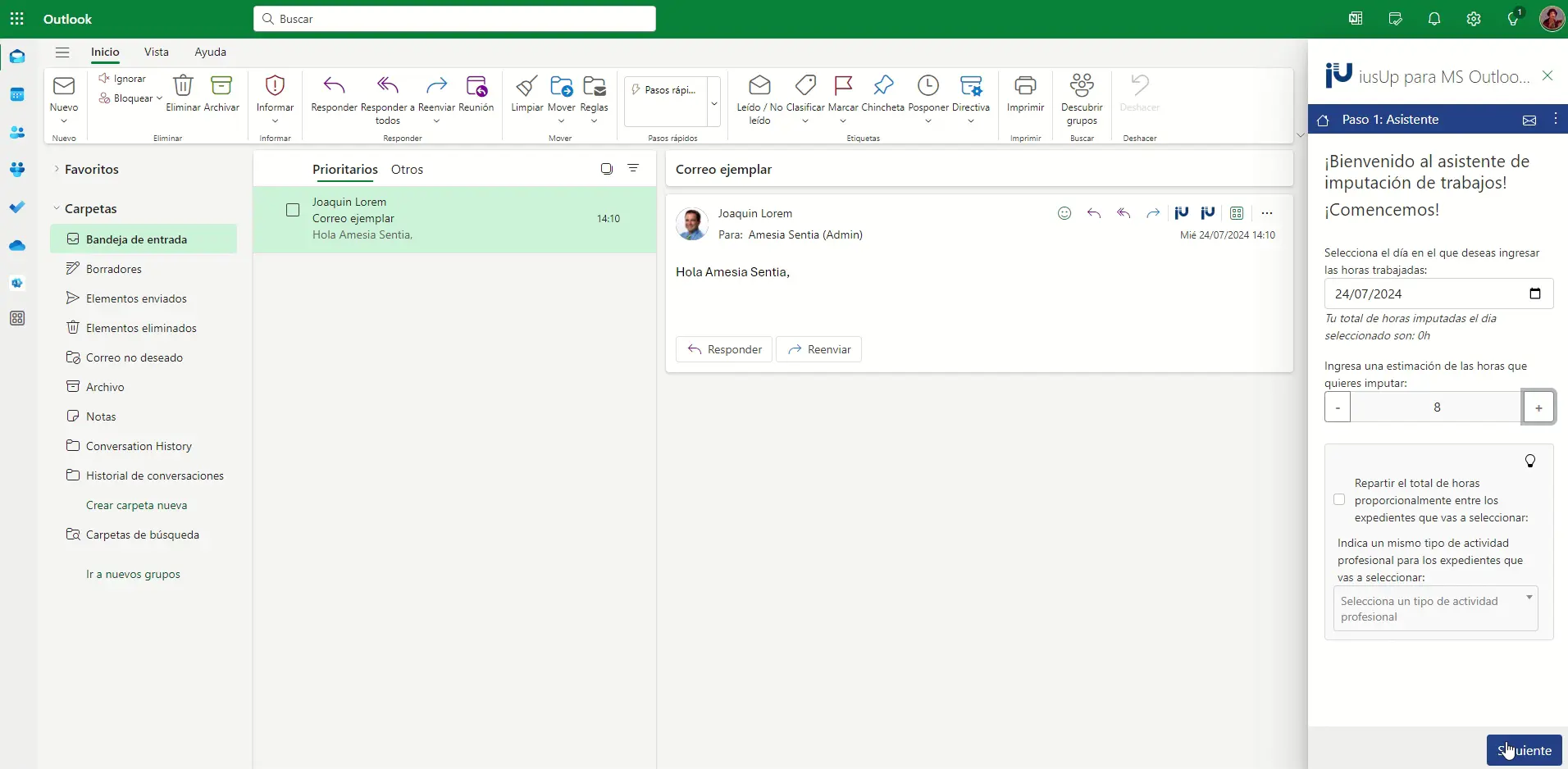Click the lightbulb hint icon in iusUp panel
The width and height of the screenshot is (1568, 769).
pos(1529,461)
